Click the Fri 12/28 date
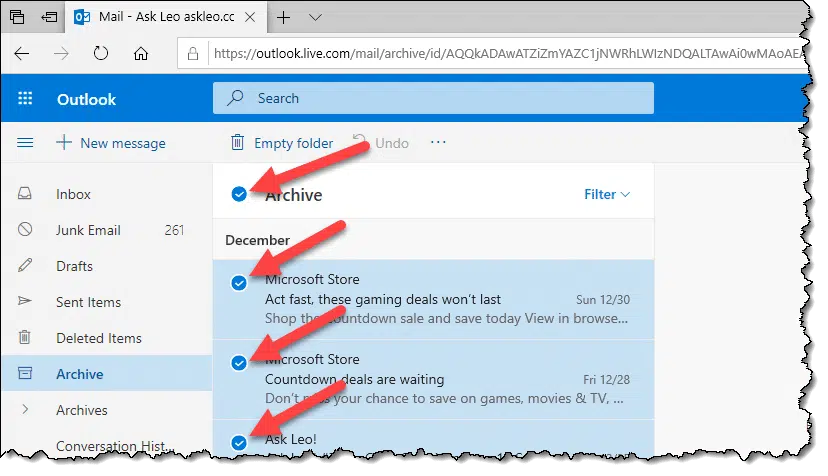 tap(606, 380)
